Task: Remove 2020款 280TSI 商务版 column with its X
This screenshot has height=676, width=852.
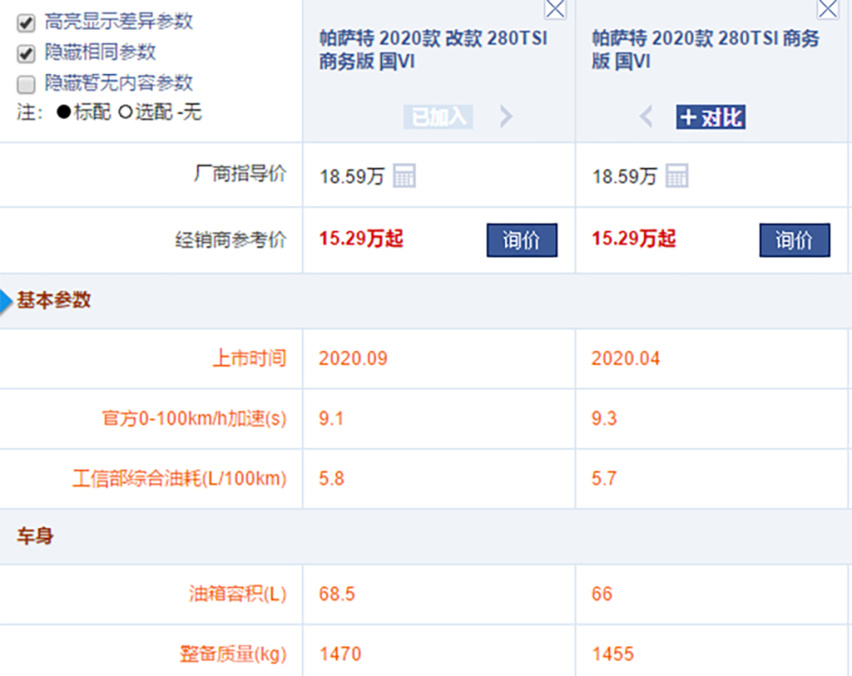Action: pyautogui.click(x=828, y=9)
